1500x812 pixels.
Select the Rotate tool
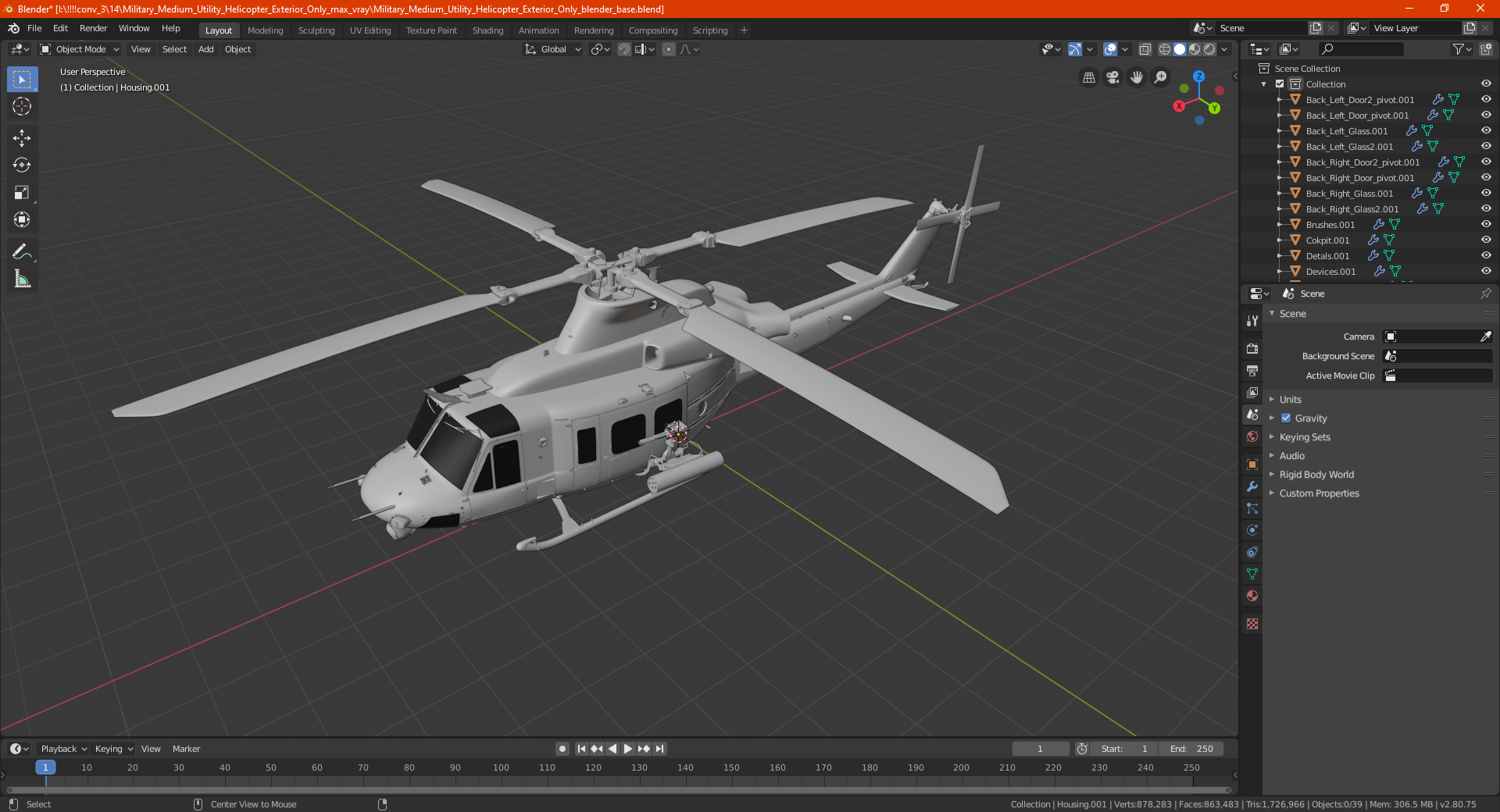coord(22,166)
